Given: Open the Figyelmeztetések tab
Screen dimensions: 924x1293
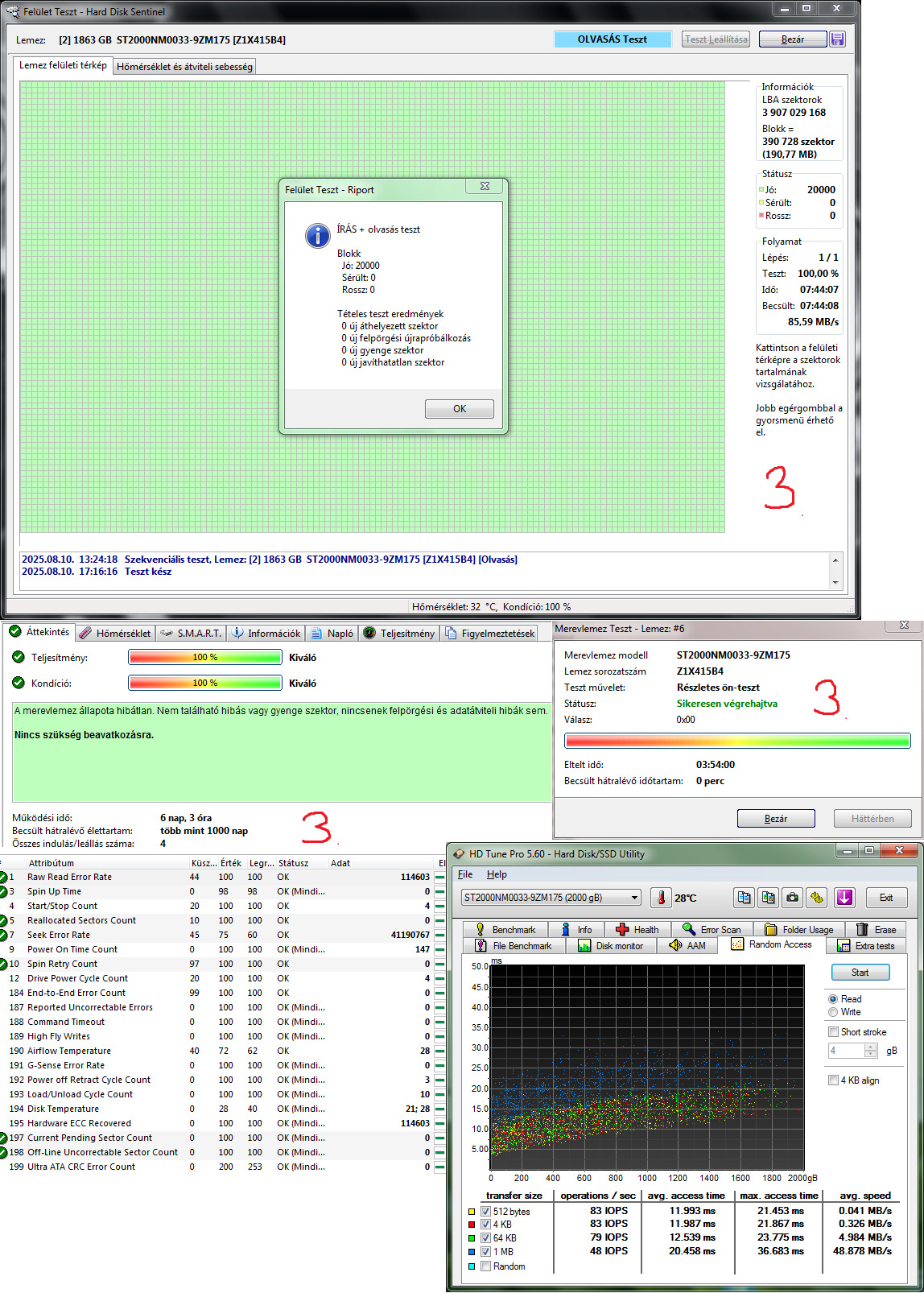Looking at the screenshot, I should 489,634.
